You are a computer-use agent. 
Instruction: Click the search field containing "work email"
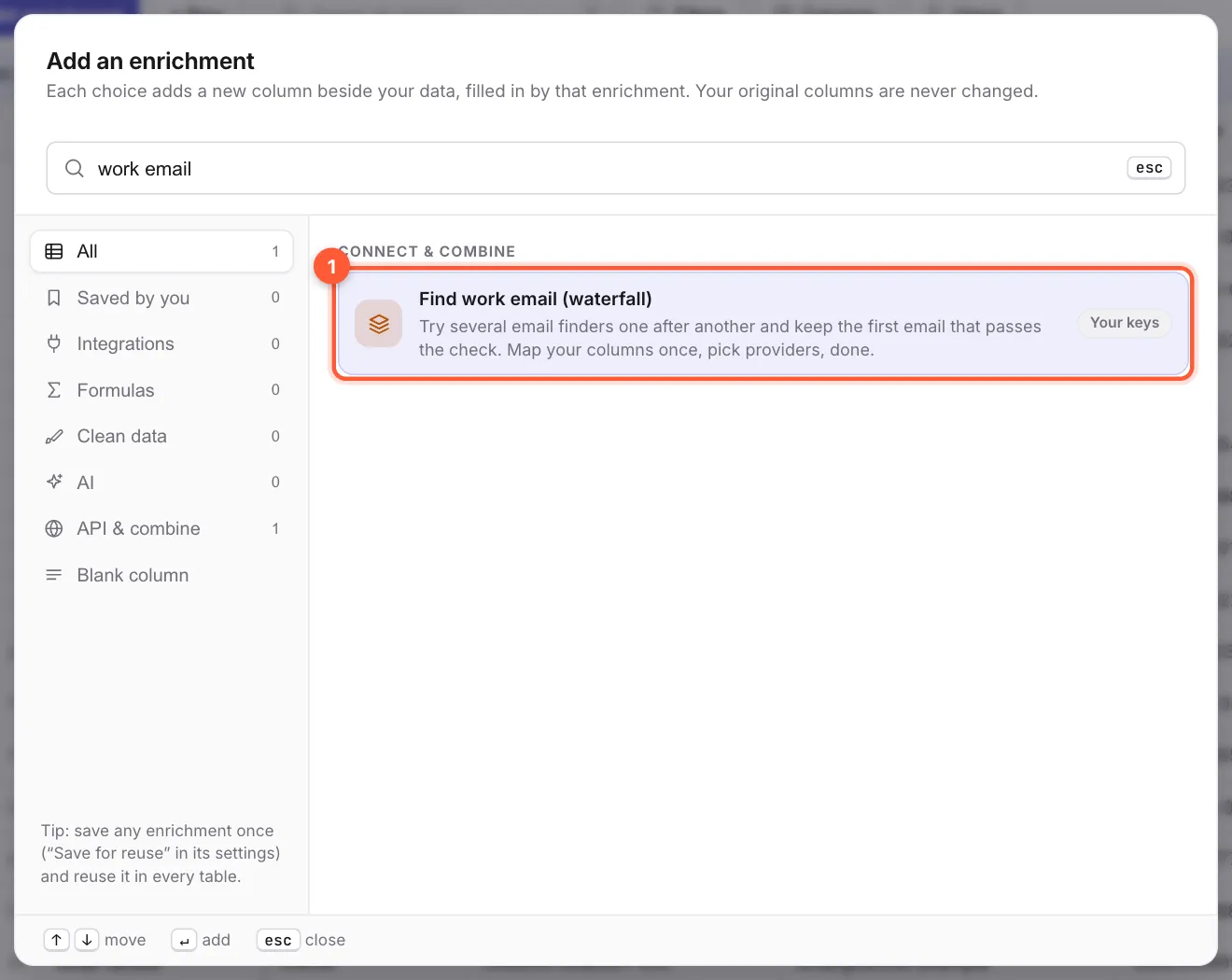[x=616, y=168]
